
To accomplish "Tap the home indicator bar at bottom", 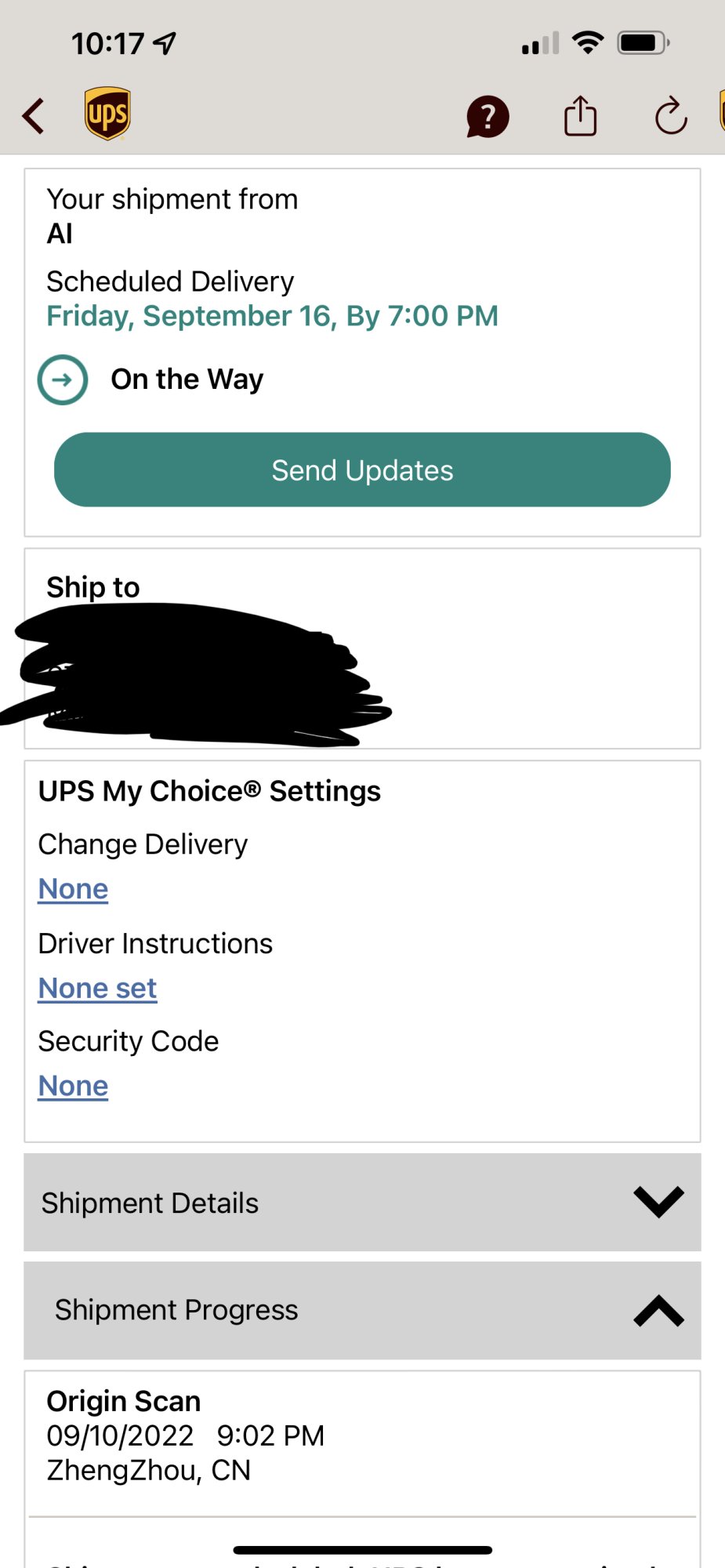I will coord(362,1550).
